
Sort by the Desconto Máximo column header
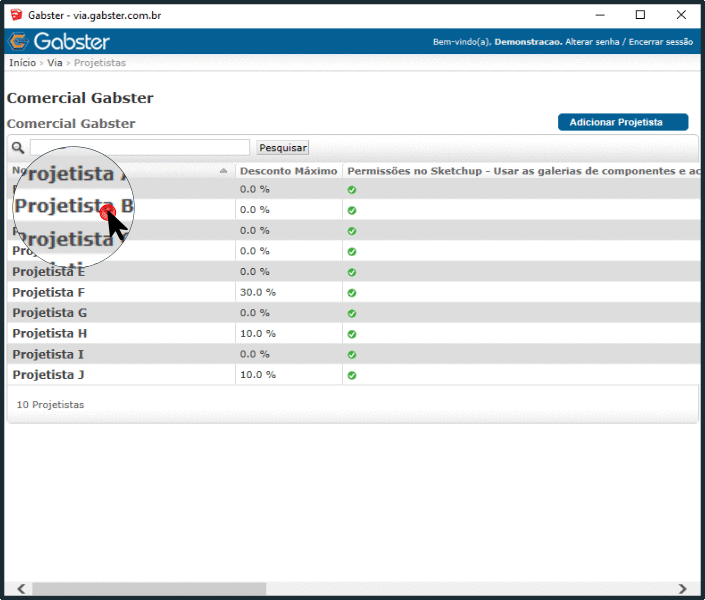tap(288, 171)
